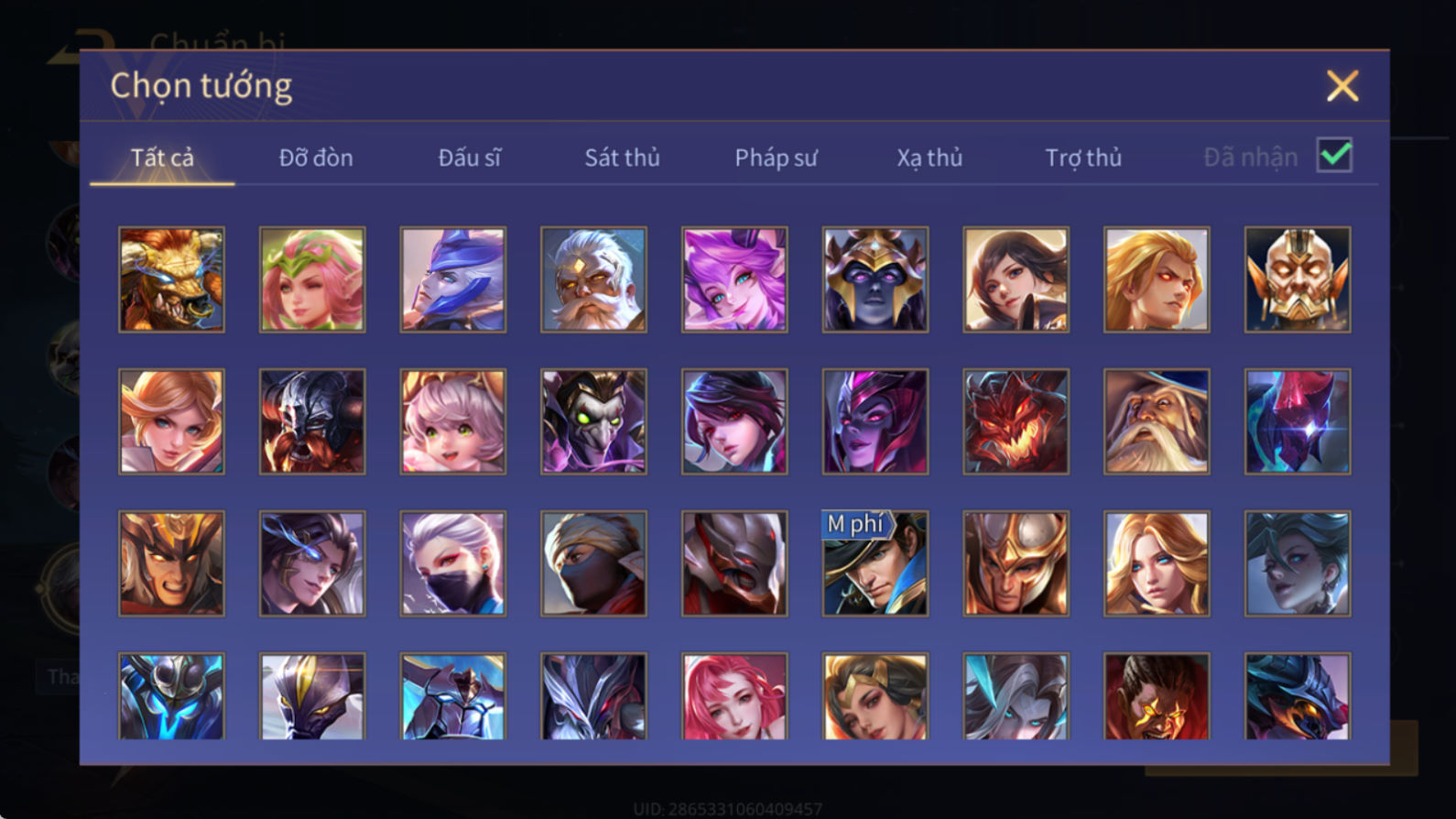Pick the wizard with grey hat and beard
This screenshot has height=819, width=1456.
coord(1157,421)
